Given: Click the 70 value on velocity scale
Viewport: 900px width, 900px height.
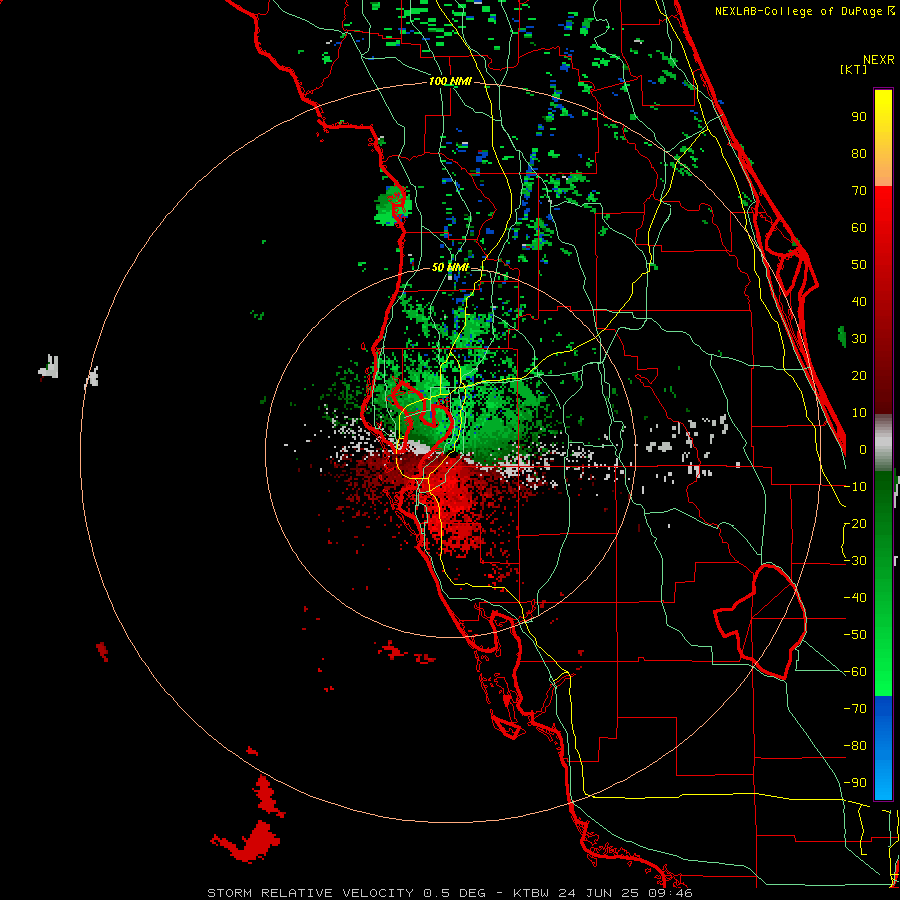Looking at the screenshot, I should (859, 191).
